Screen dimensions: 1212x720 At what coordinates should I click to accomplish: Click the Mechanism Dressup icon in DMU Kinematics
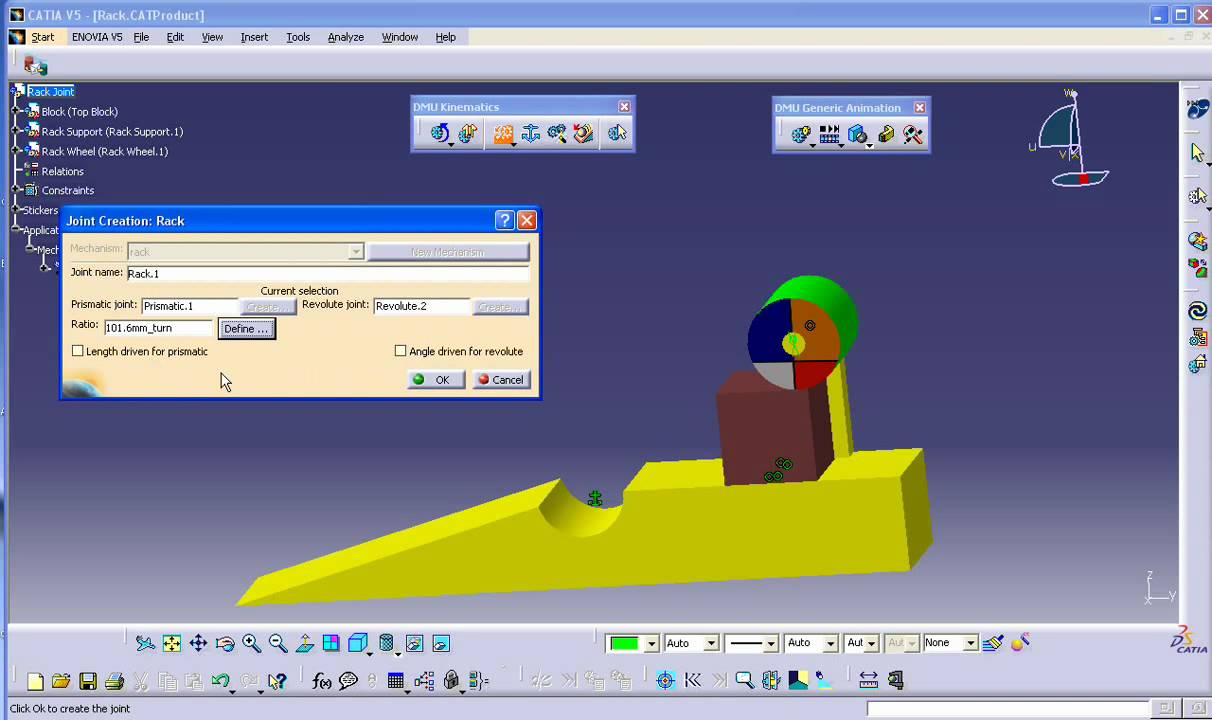468,133
